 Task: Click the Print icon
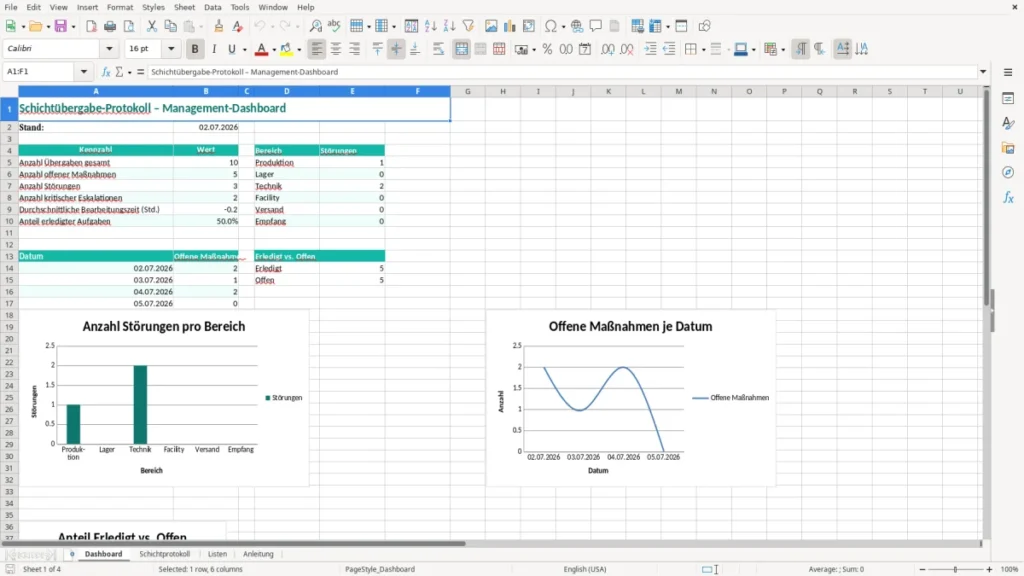110,26
